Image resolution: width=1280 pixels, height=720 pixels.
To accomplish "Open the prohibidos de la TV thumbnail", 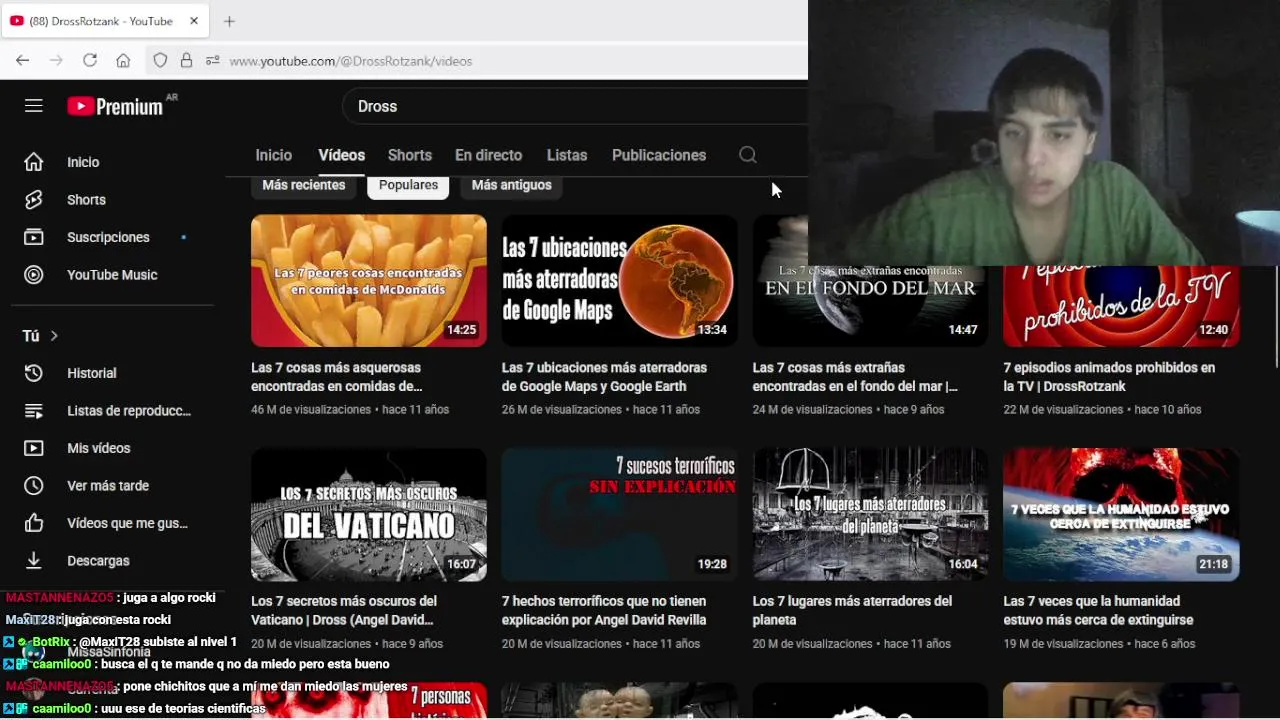I will (1121, 306).
